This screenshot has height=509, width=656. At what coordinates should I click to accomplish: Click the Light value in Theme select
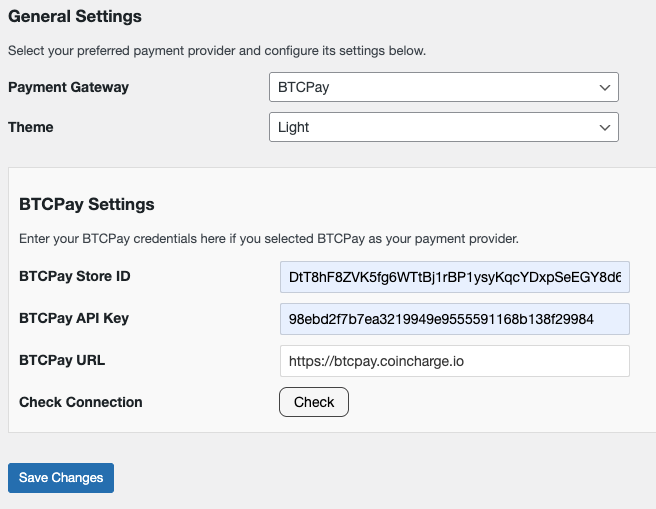tap(293, 127)
